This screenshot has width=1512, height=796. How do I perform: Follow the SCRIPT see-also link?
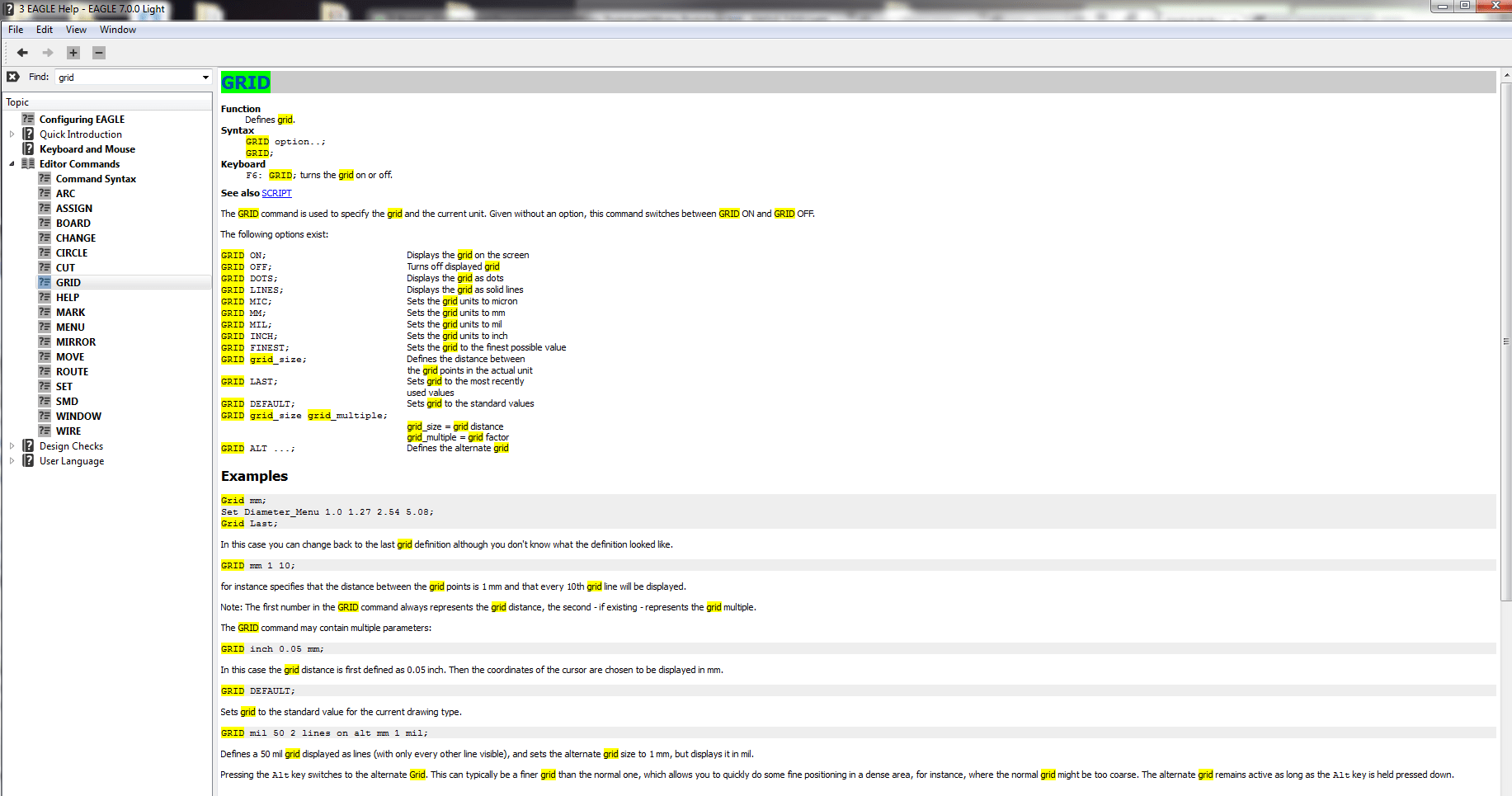276,193
